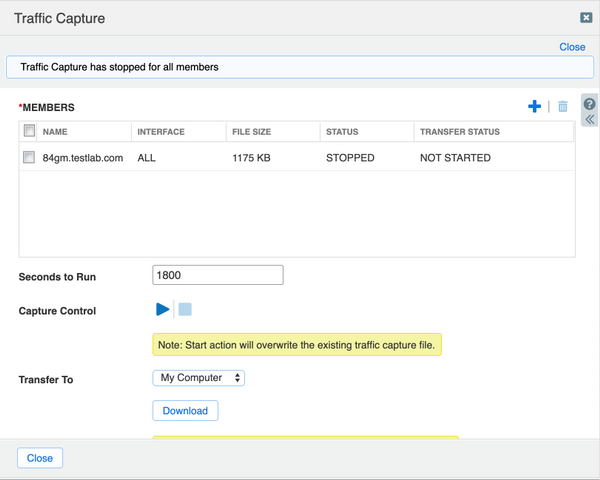Stop traffic capture with square button

point(185,309)
